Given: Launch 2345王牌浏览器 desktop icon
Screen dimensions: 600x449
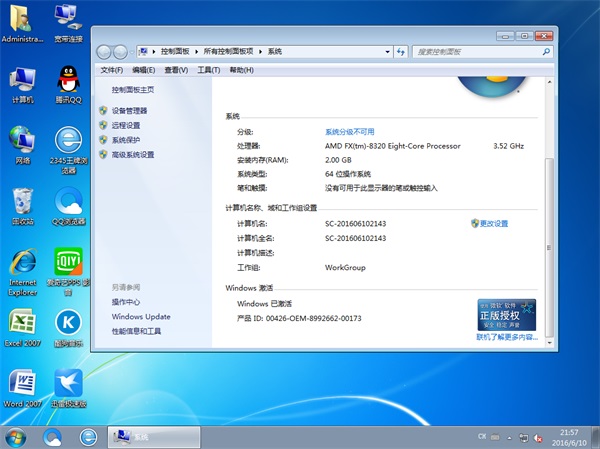Looking at the screenshot, I should click(x=68, y=150).
